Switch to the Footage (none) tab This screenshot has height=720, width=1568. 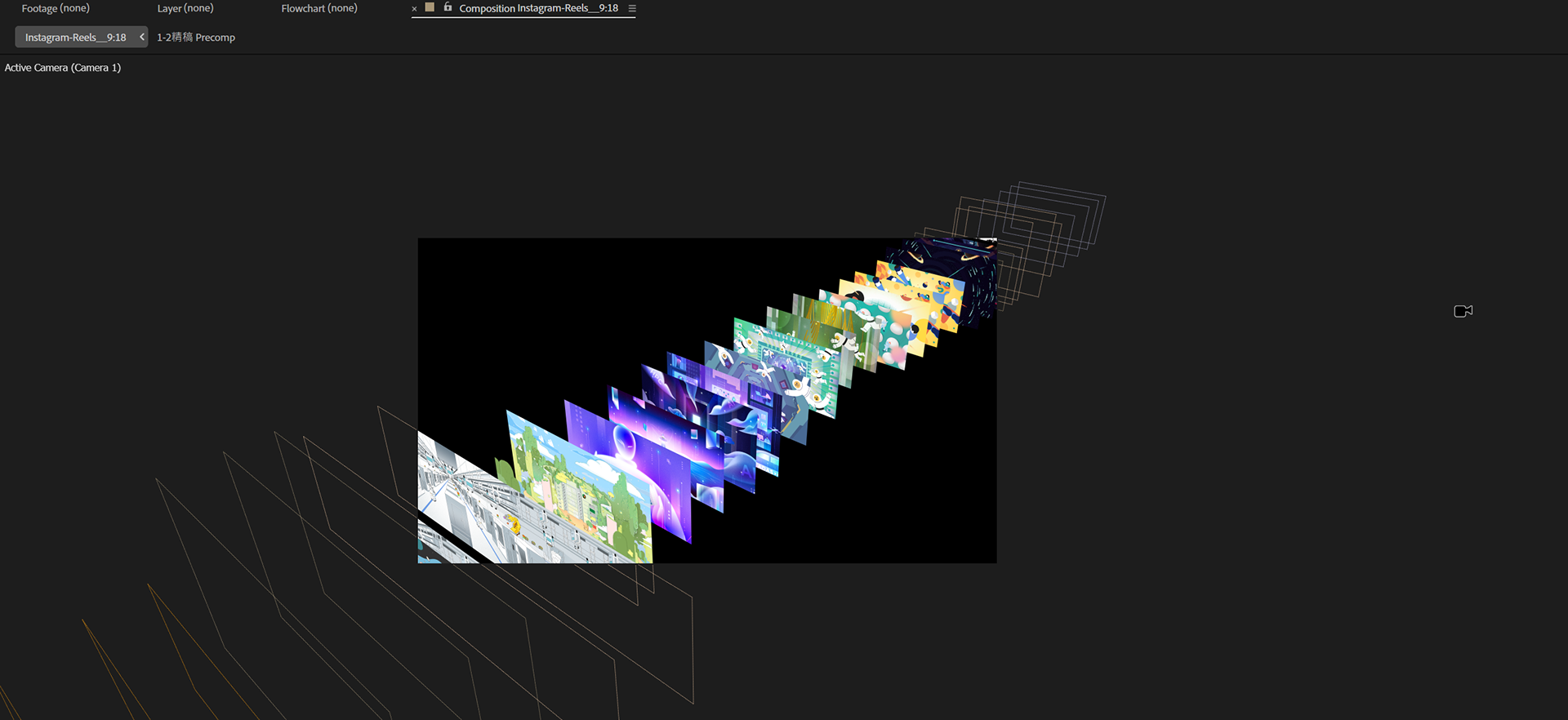coord(56,8)
